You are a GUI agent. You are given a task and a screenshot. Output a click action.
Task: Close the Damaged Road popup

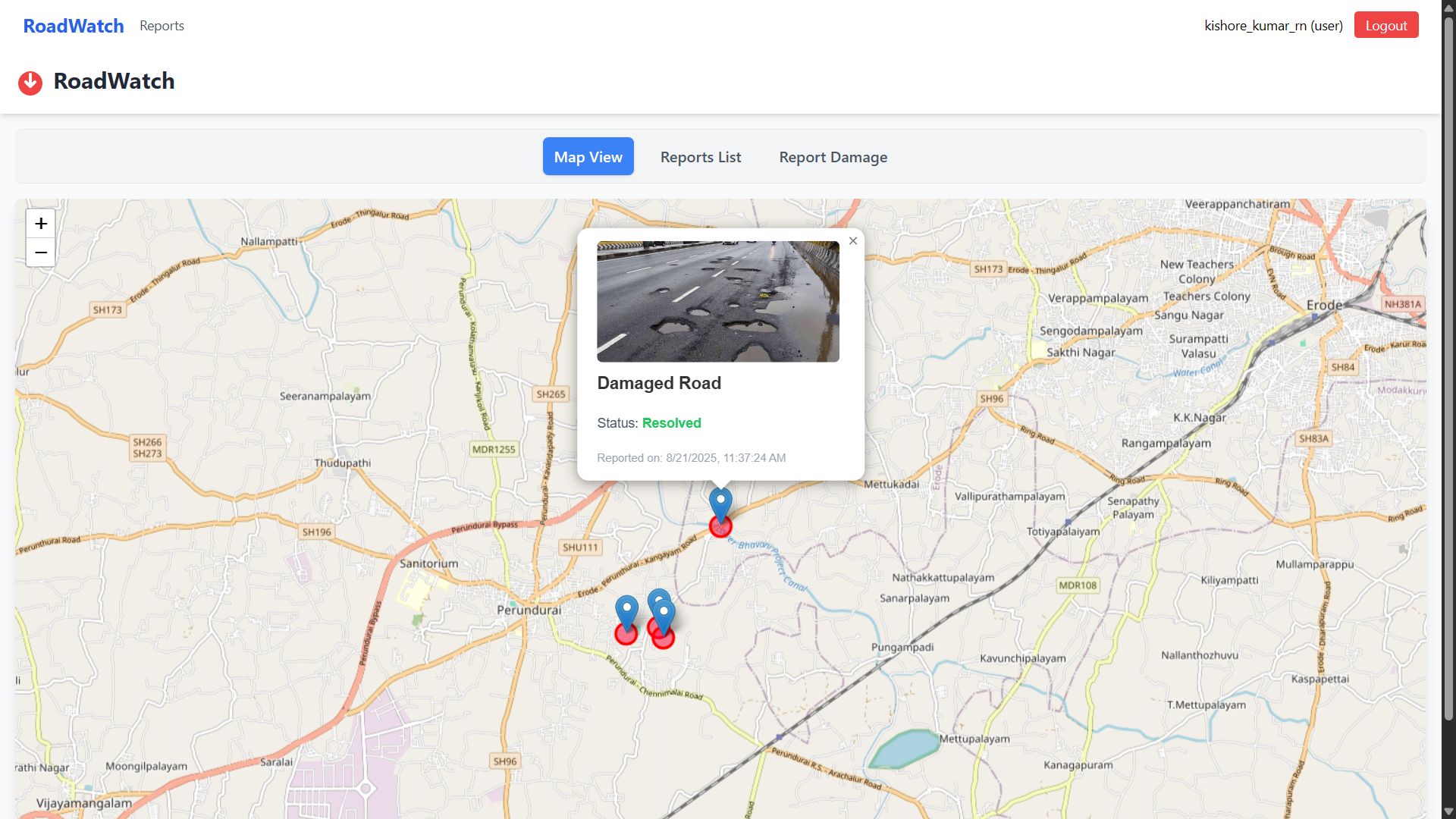(x=853, y=241)
